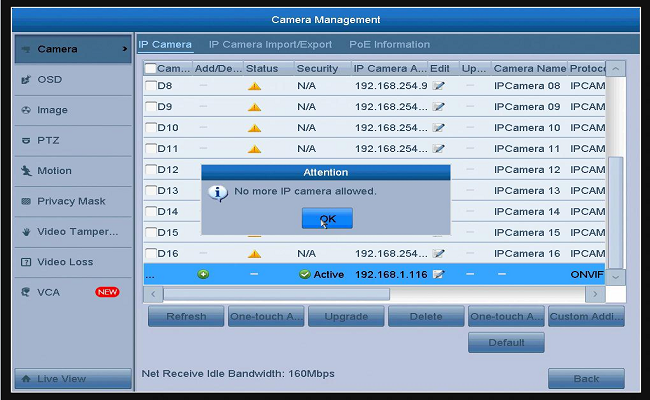This screenshot has height=400, width=650.
Task: Tick the checkbox for camera D10
Action: [x=151, y=128]
